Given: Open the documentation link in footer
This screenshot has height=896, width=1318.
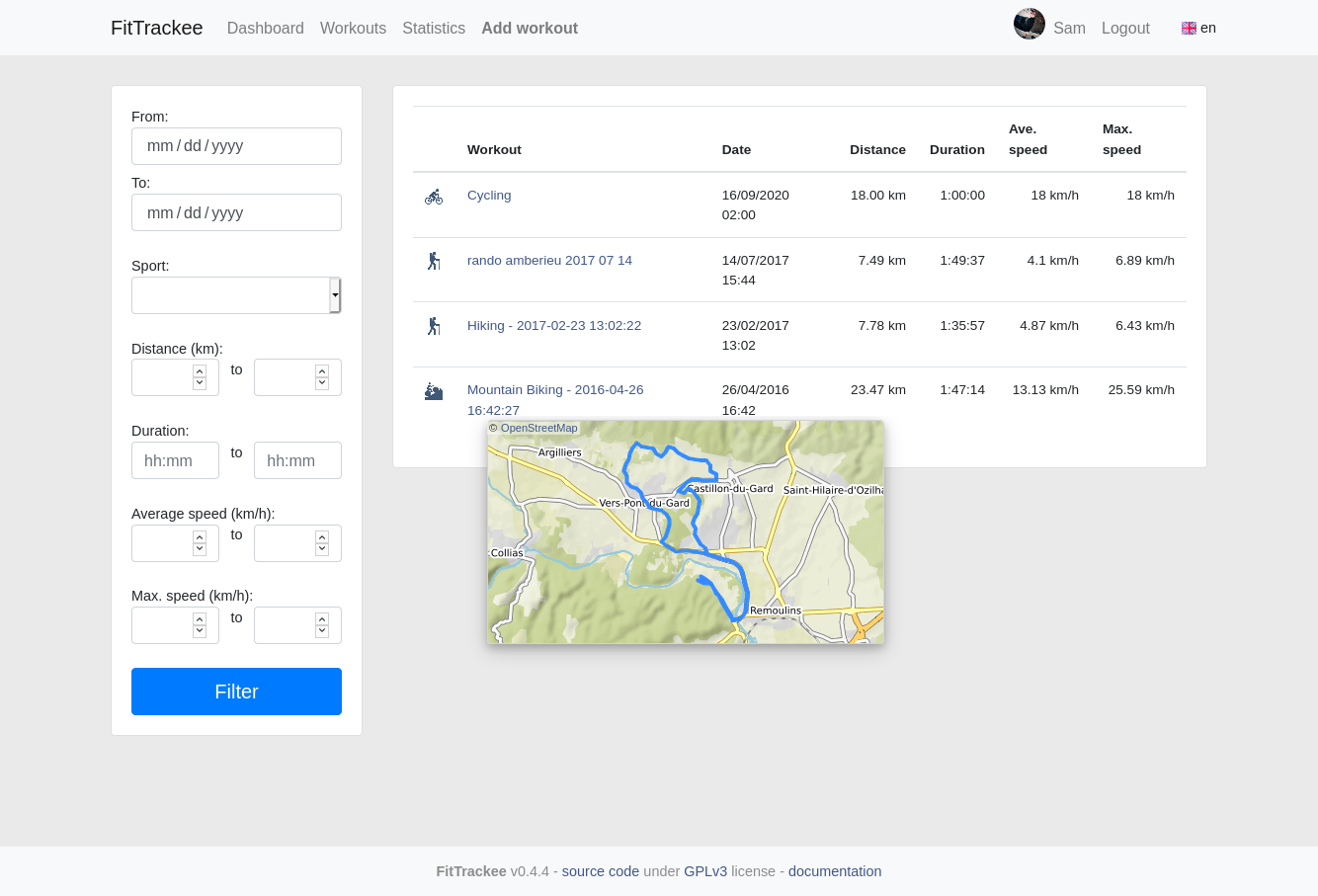Looking at the screenshot, I should coord(834,871).
